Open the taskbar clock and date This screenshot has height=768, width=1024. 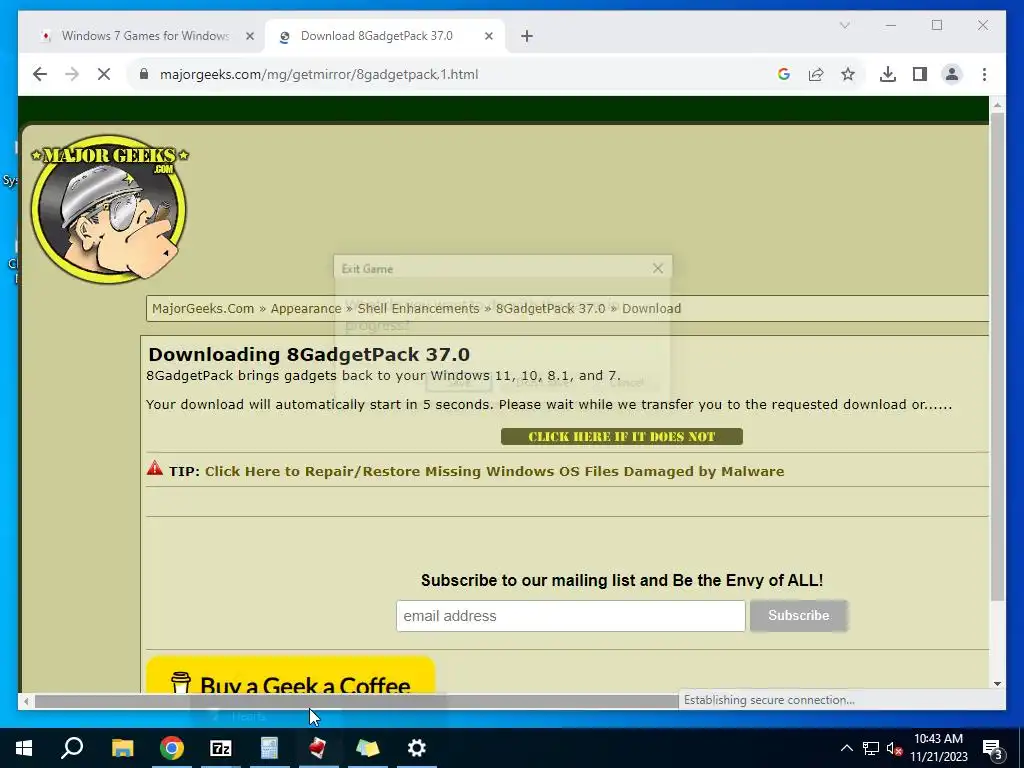938,748
